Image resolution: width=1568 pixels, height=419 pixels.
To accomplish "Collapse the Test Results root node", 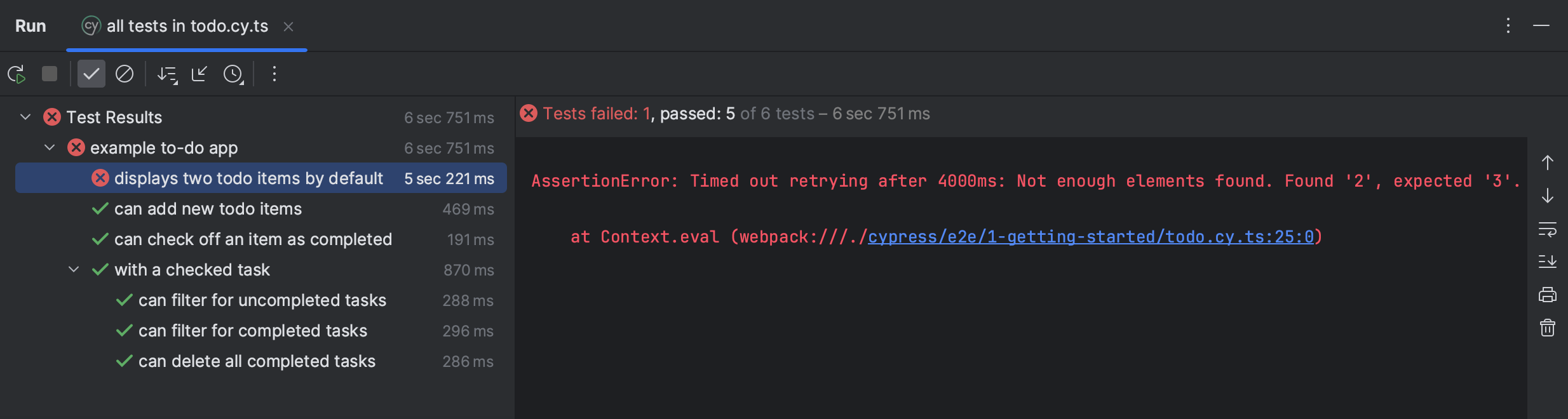I will [25, 117].
